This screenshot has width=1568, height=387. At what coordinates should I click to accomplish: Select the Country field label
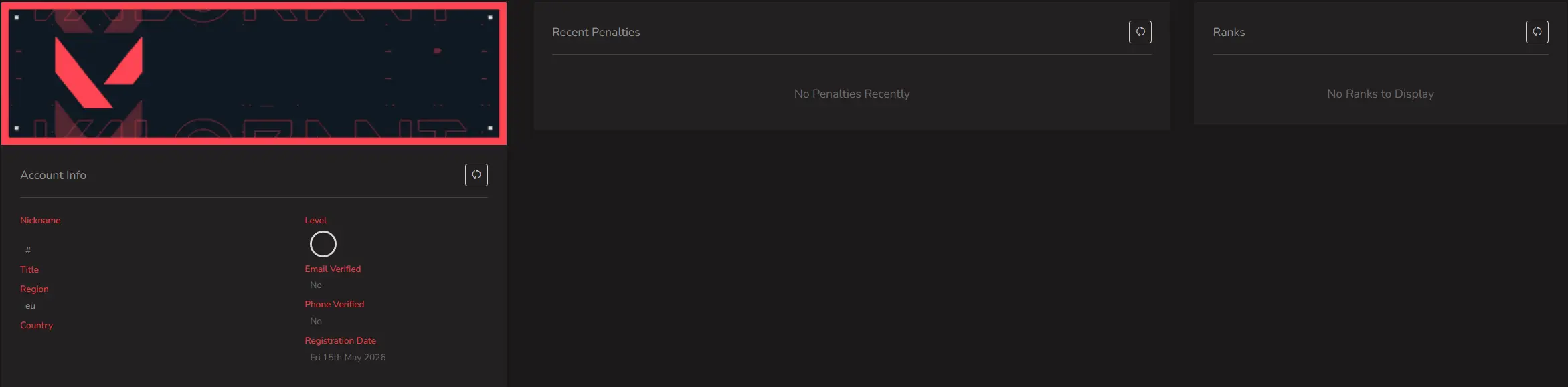pyautogui.click(x=36, y=325)
